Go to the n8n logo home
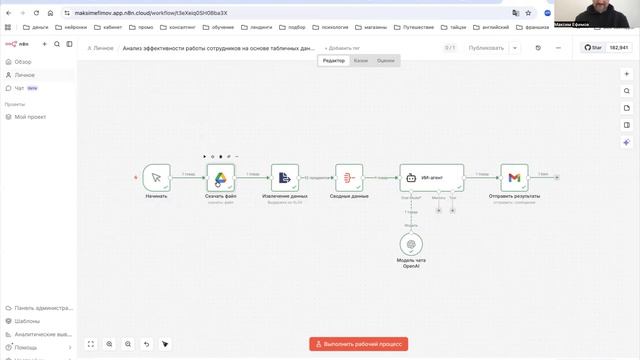Viewport: 640px width, 360px height. pos(17,44)
